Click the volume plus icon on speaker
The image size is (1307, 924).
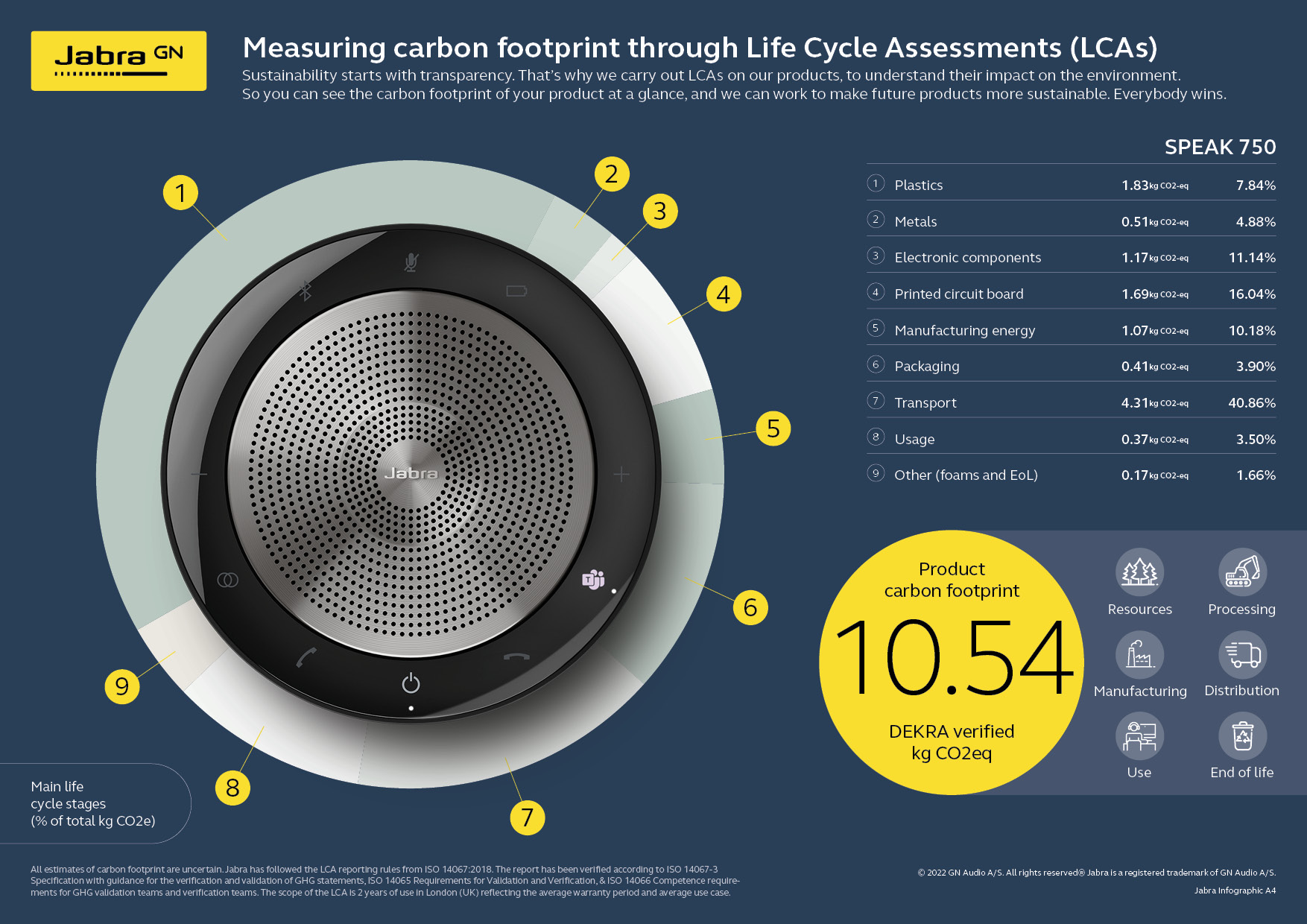pos(621,474)
